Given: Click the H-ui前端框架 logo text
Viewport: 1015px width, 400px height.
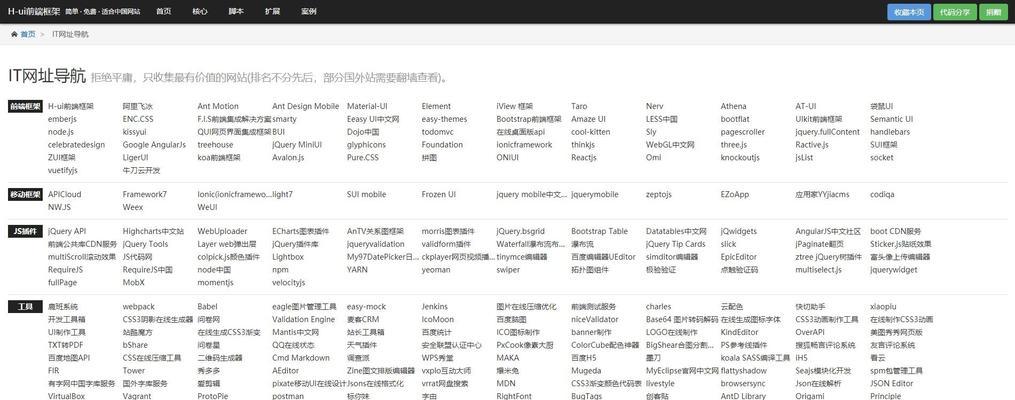Looking at the screenshot, I should click(34, 12).
